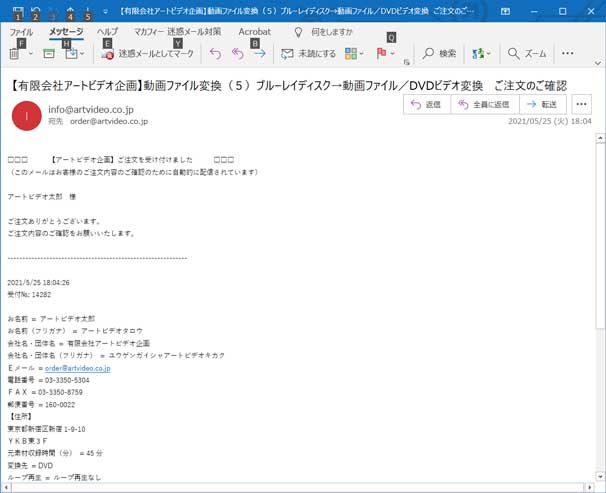The image size is (606, 493).
Task: Click the lightbulb Tell Me icon
Action: [x=298, y=32]
